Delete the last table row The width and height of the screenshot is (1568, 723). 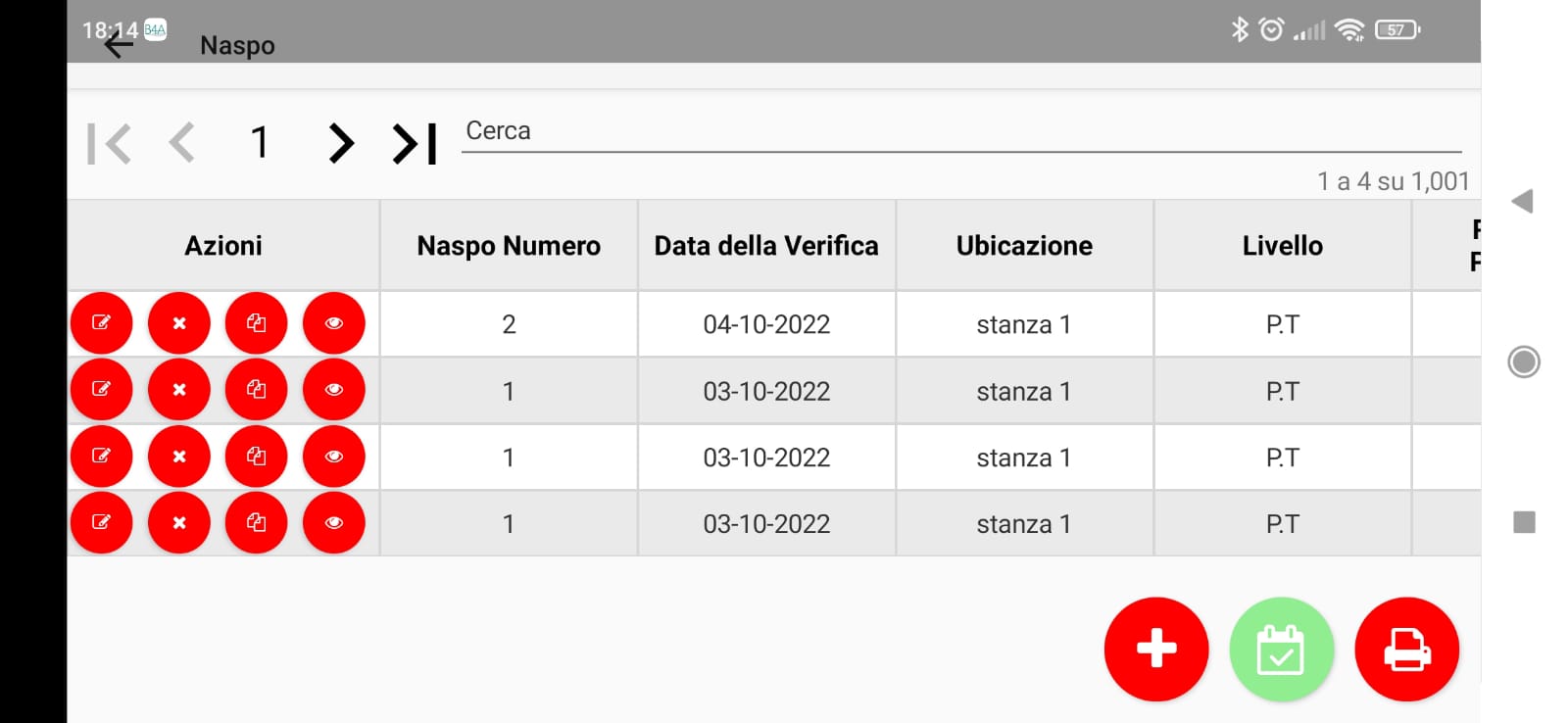point(178,523)
